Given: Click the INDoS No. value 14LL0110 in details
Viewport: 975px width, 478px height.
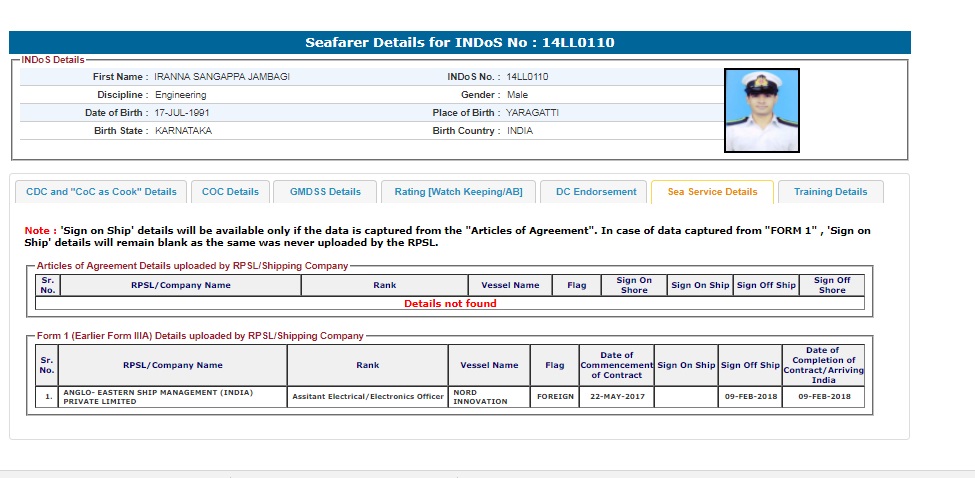Looking at the screenshot, I should pyautogui.click(x=527, y=77).
